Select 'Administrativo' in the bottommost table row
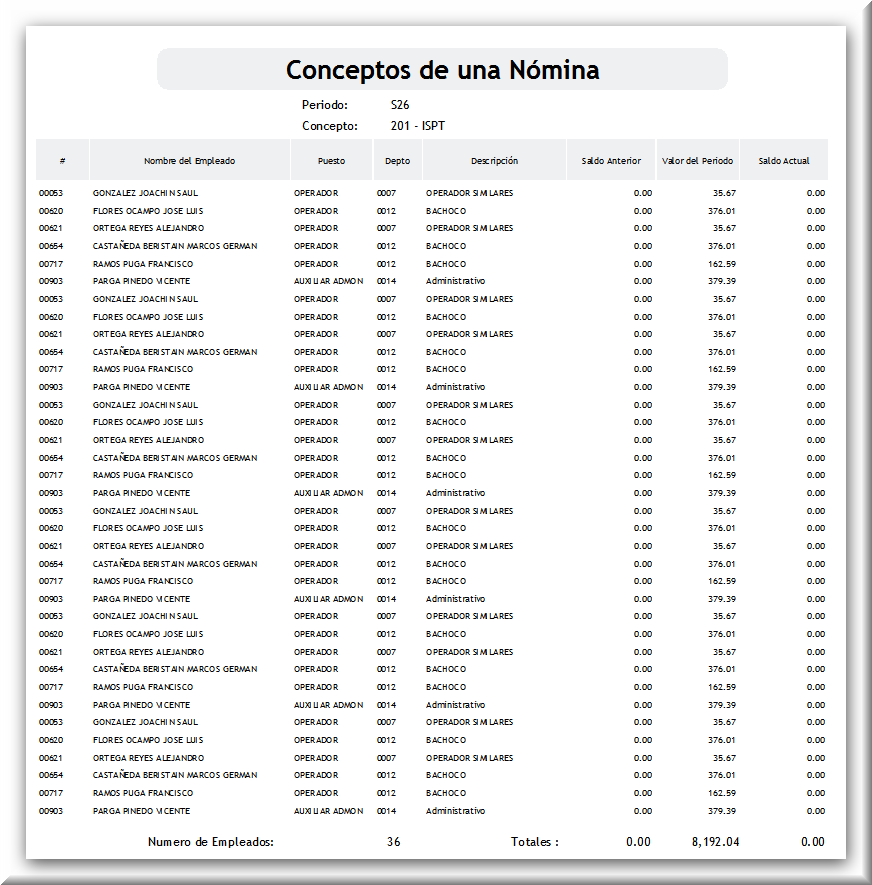The width and height of the screenshot is (872, 885). coord(455,811)
